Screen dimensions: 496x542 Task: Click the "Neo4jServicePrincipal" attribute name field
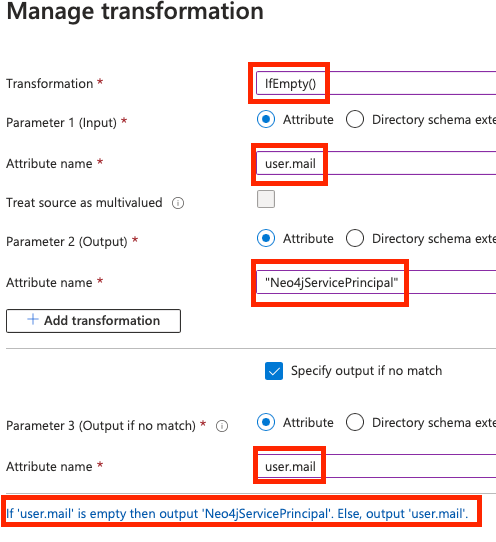[376, 282]
